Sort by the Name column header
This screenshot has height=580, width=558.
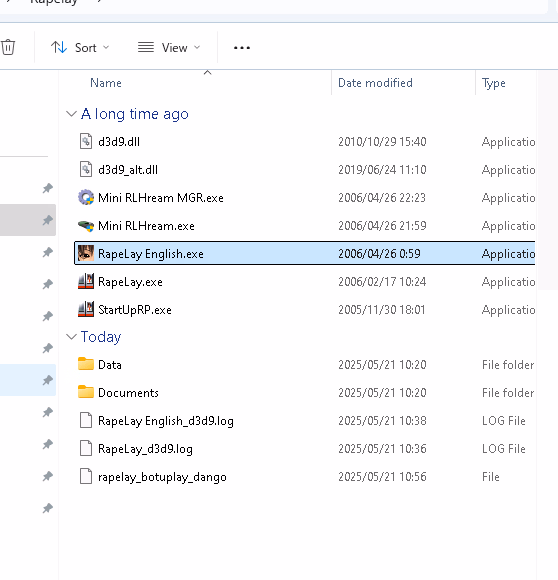[106, 83]
